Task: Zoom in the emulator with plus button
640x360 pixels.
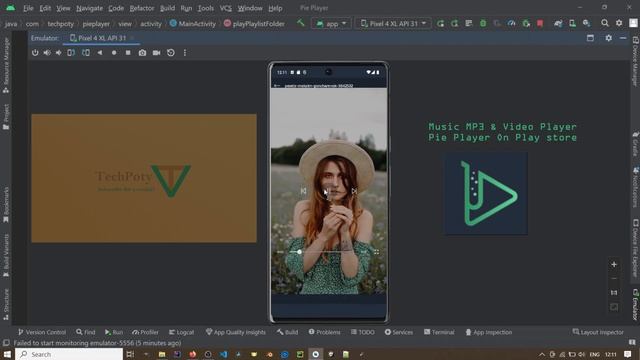Action: (614, 264)
